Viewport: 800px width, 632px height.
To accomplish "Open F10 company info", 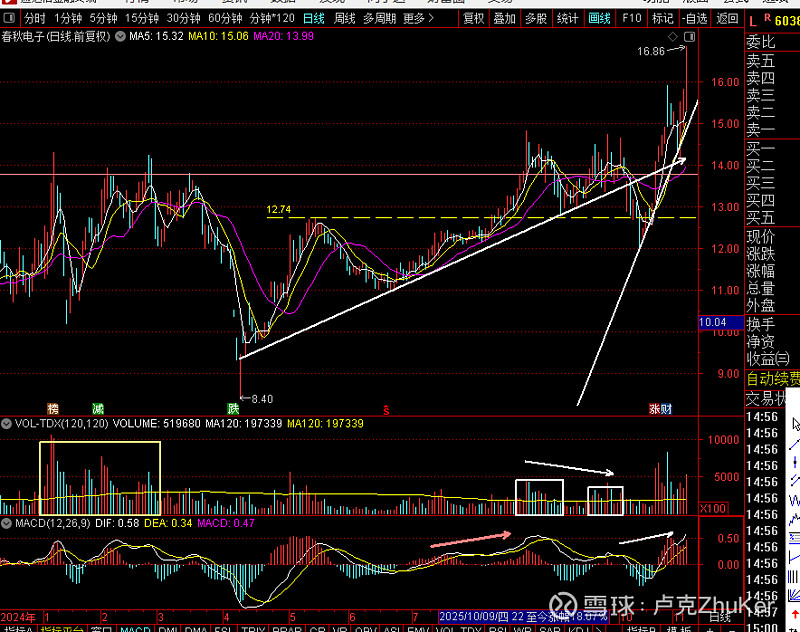I will click(631, 19).
